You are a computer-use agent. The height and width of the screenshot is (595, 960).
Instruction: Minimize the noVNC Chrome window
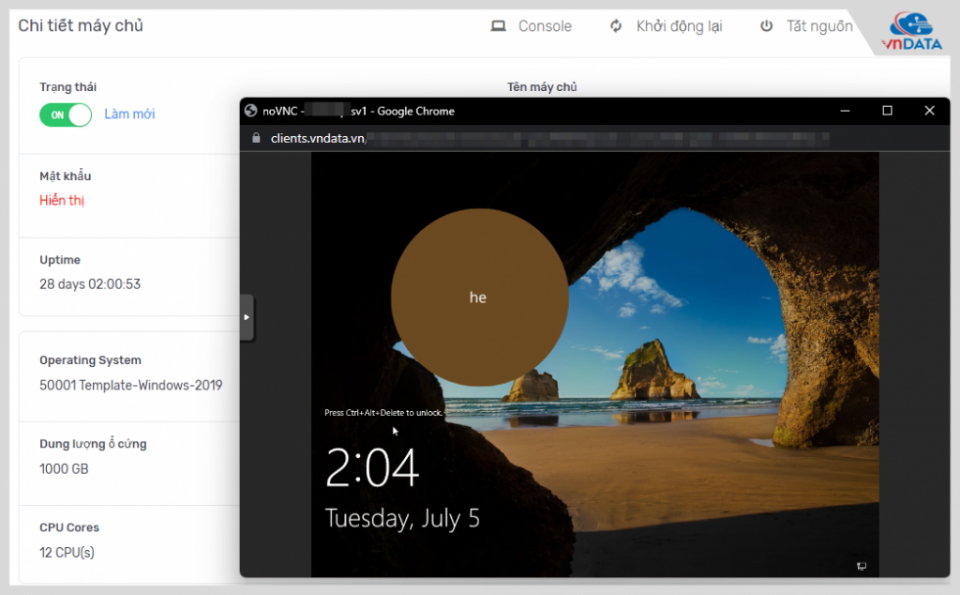tap(845, 111)
